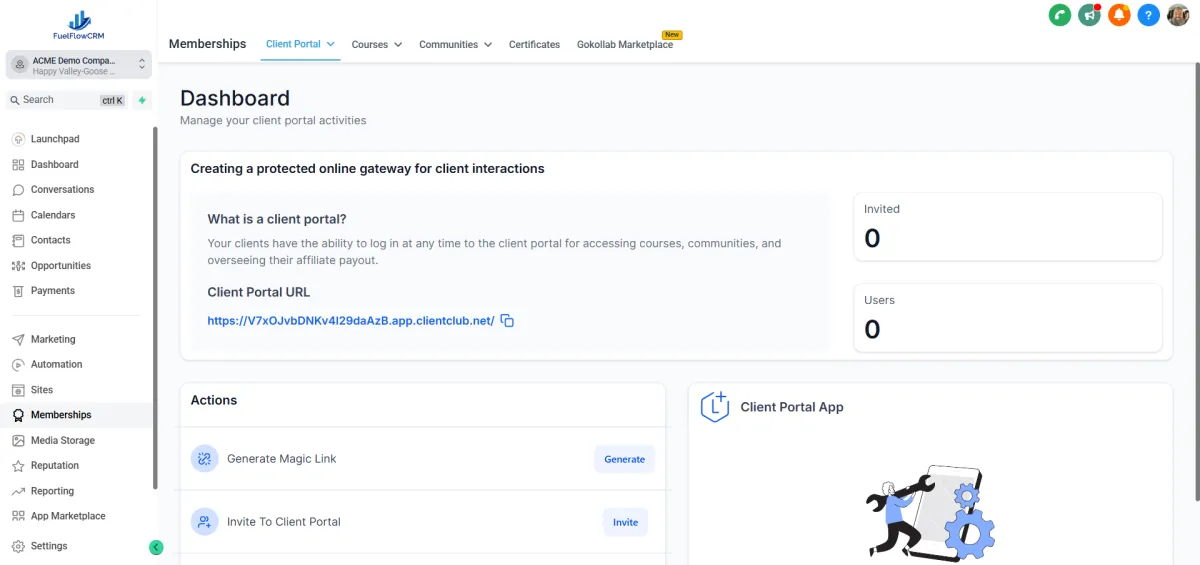Switch to the Certificates tab
This screenshot has height=565, width=1200.
click(x=534, y=45)
